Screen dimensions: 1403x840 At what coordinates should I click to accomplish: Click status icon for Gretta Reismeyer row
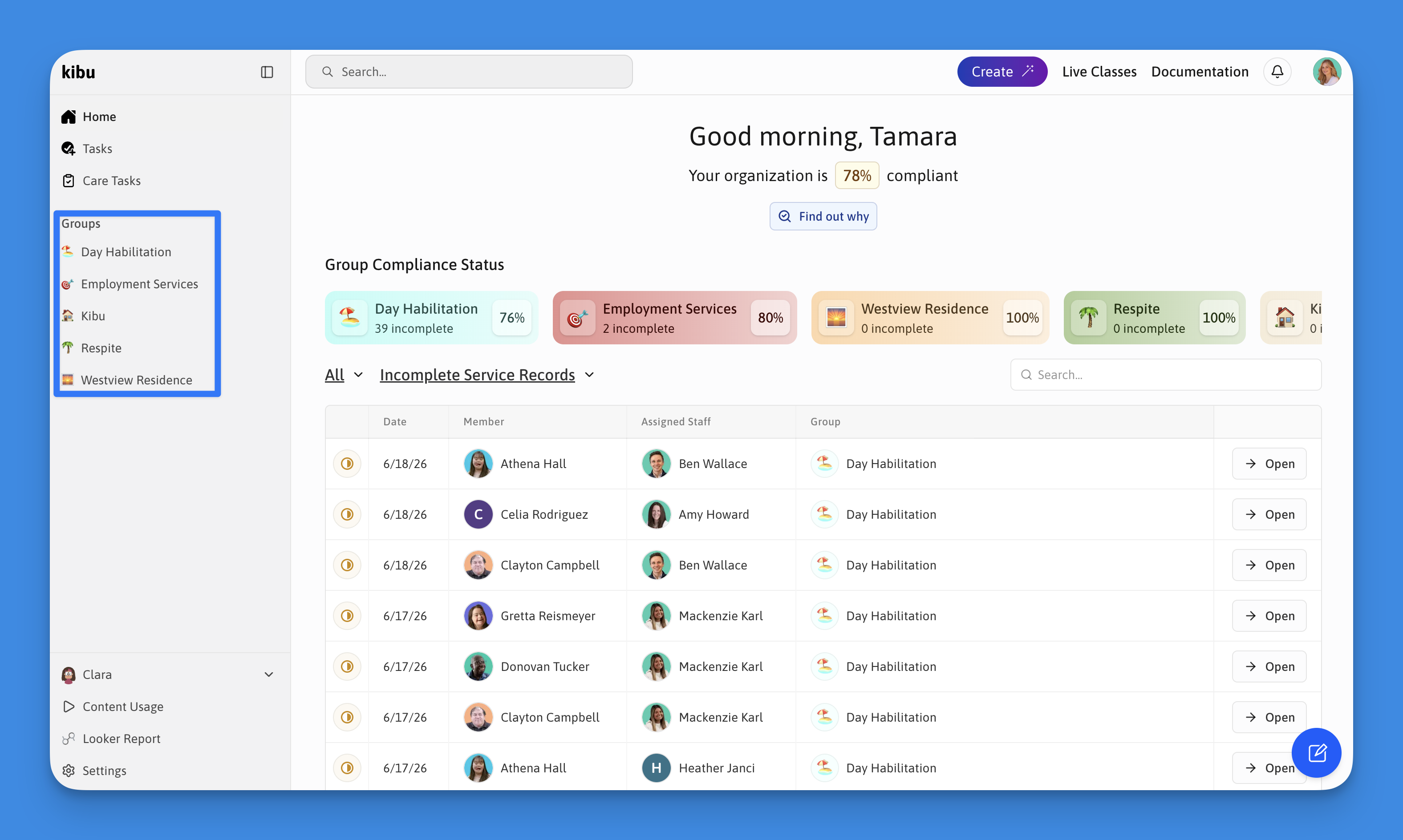point(347,615)
